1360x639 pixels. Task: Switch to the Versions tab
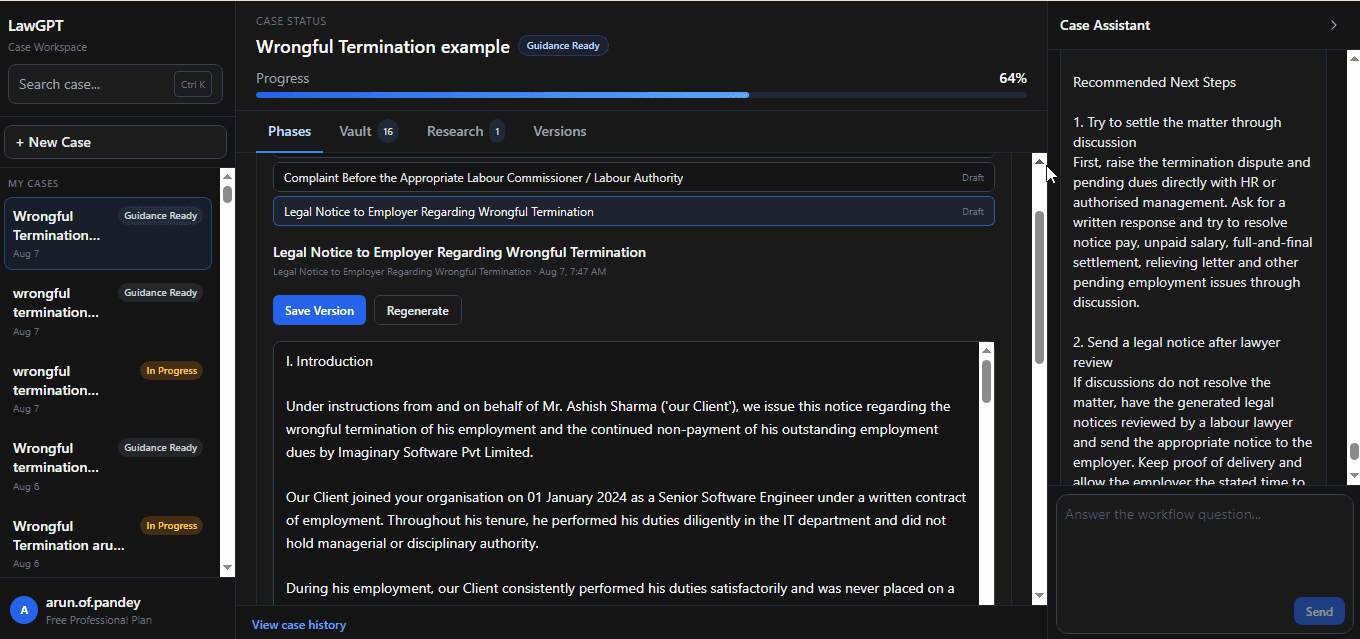point(560,131)
